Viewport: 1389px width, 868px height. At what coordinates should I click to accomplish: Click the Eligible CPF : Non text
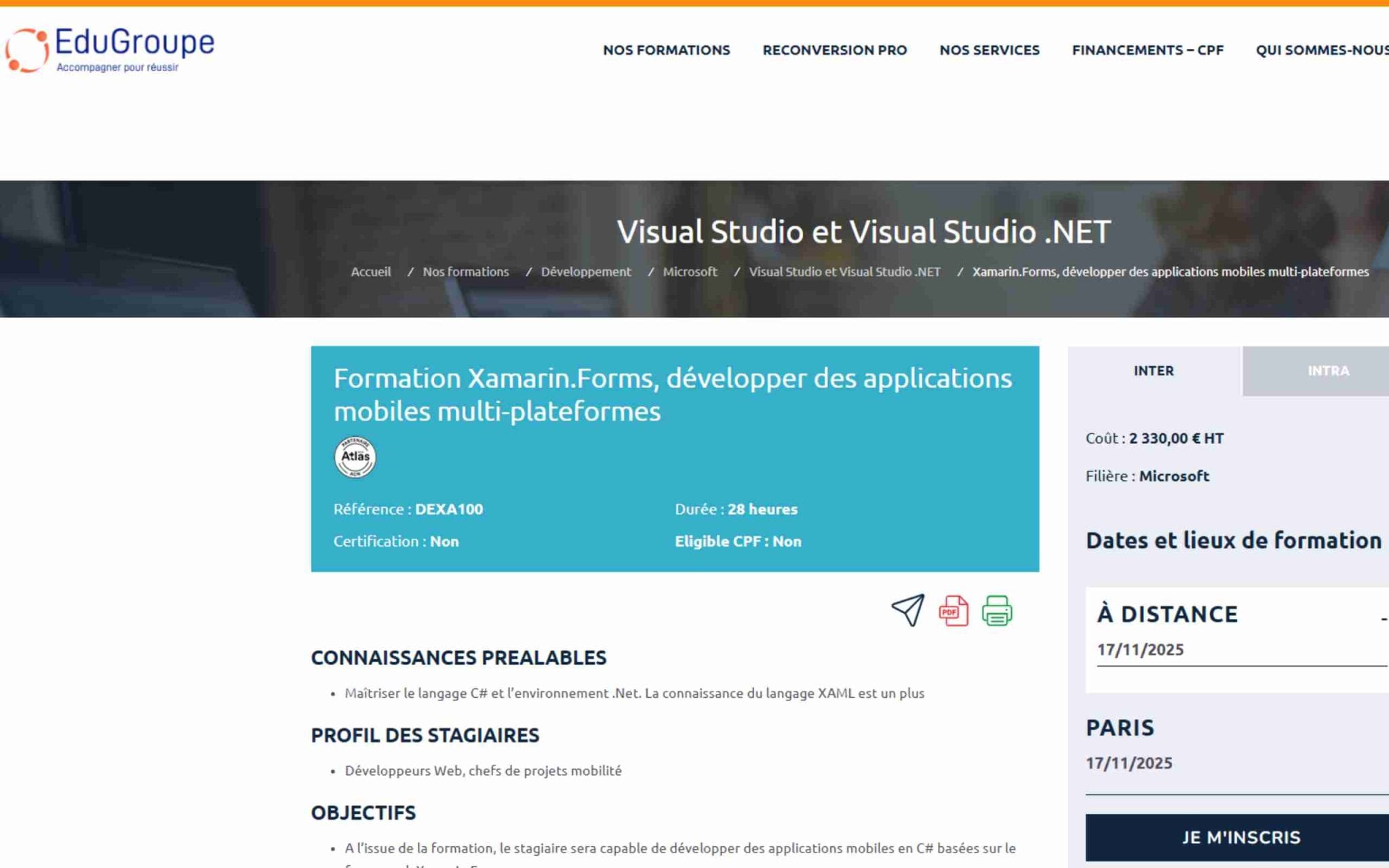coord(738,542)
